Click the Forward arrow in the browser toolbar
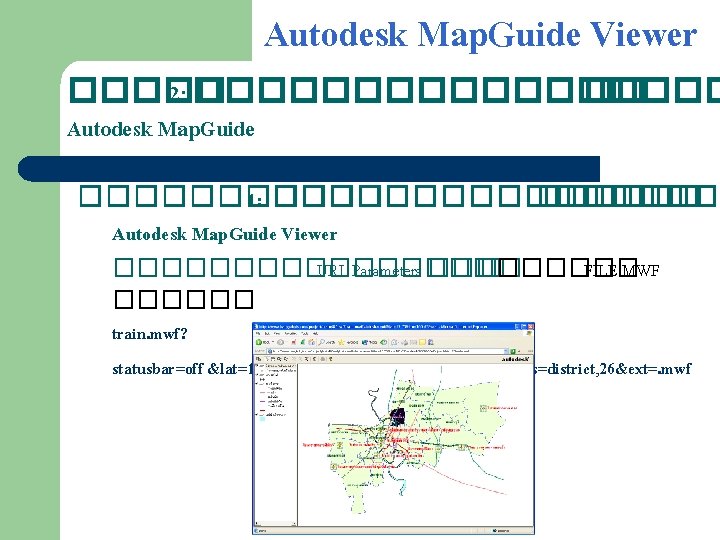The image size is (720, 540). point(280,342)
